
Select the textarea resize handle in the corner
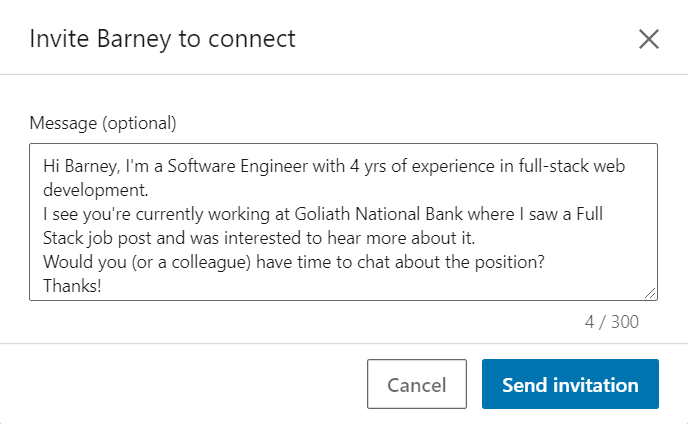[x=650, y=293]
